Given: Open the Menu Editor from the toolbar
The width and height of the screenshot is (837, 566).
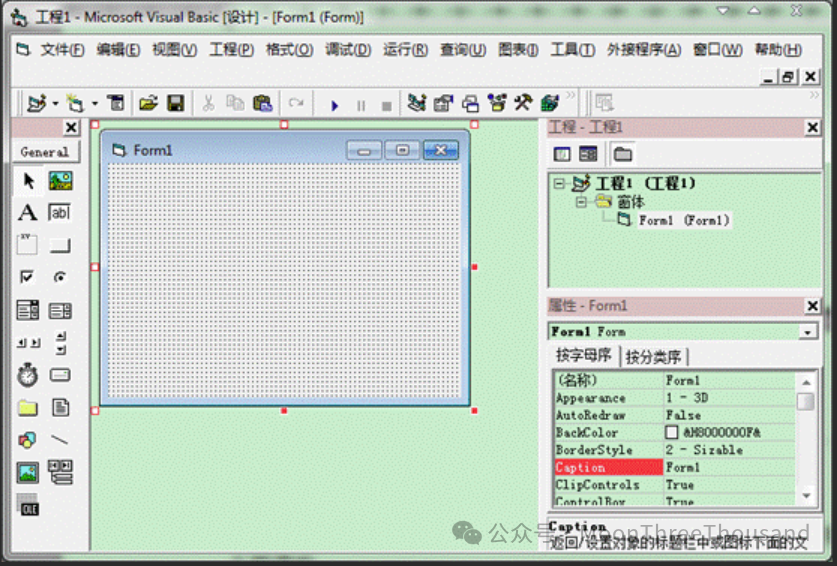Looking at the screenshot, I should click(116, 103).
